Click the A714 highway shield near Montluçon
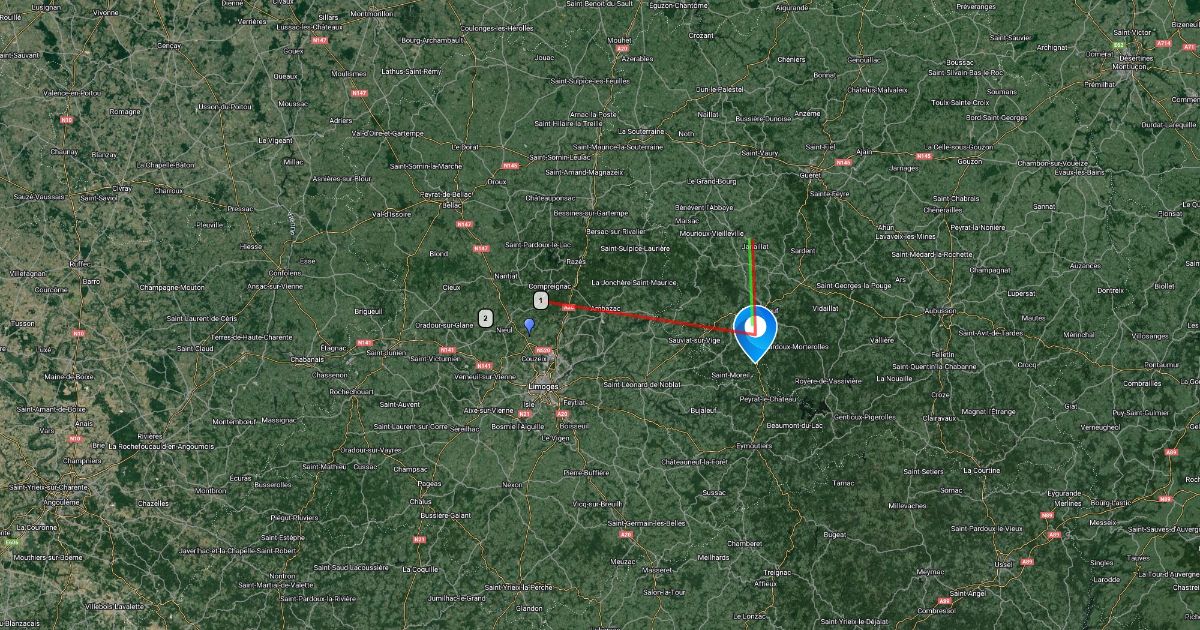The height and width of the screenshot is (630, 1200). pyautogui.click(x=1163, y=44)
